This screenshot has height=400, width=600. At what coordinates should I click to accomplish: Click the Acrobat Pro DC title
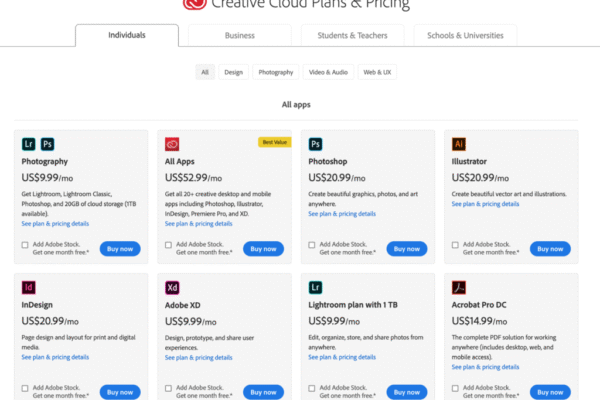[x=479, y=305]
